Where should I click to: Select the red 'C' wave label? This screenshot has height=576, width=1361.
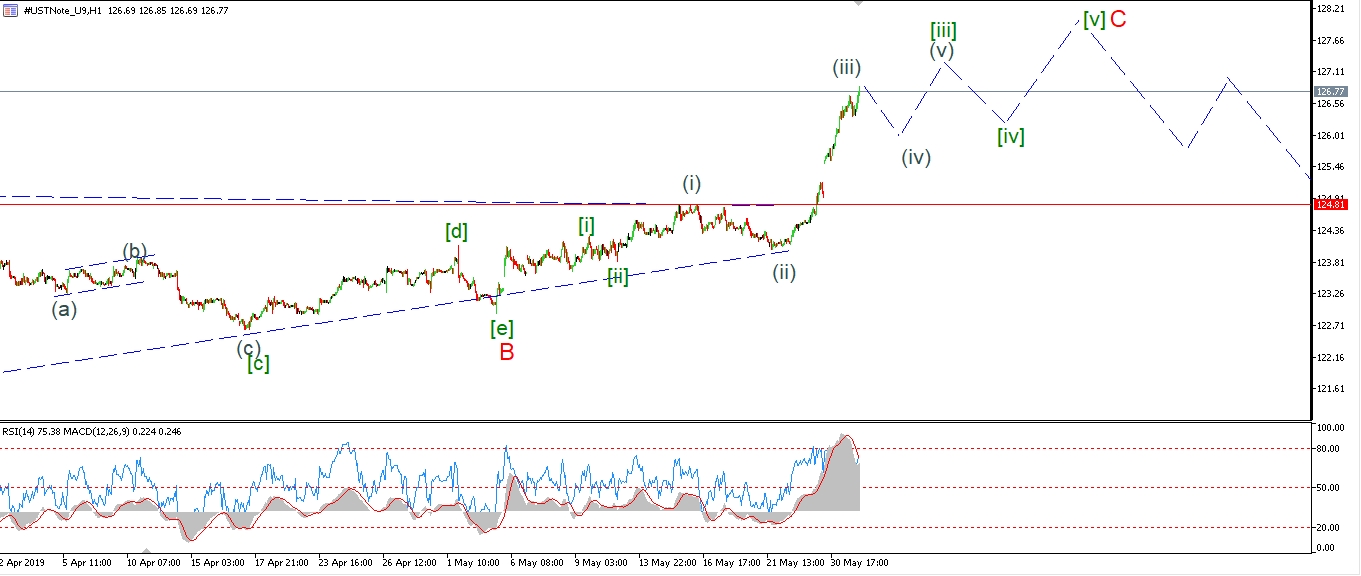[x=1118, y=19]
